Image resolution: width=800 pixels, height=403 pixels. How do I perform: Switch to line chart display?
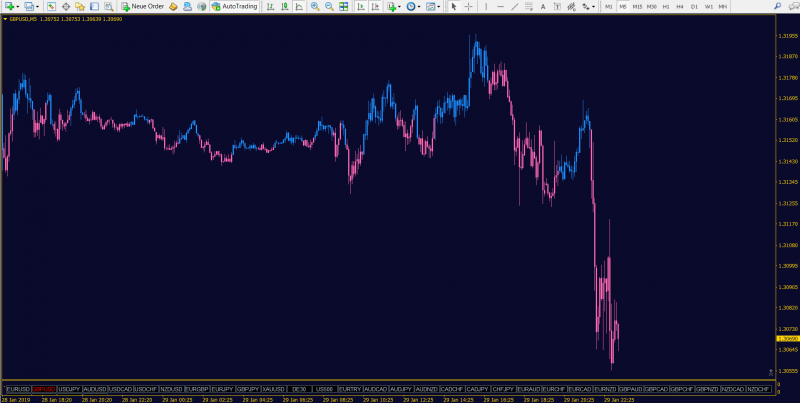299,7
